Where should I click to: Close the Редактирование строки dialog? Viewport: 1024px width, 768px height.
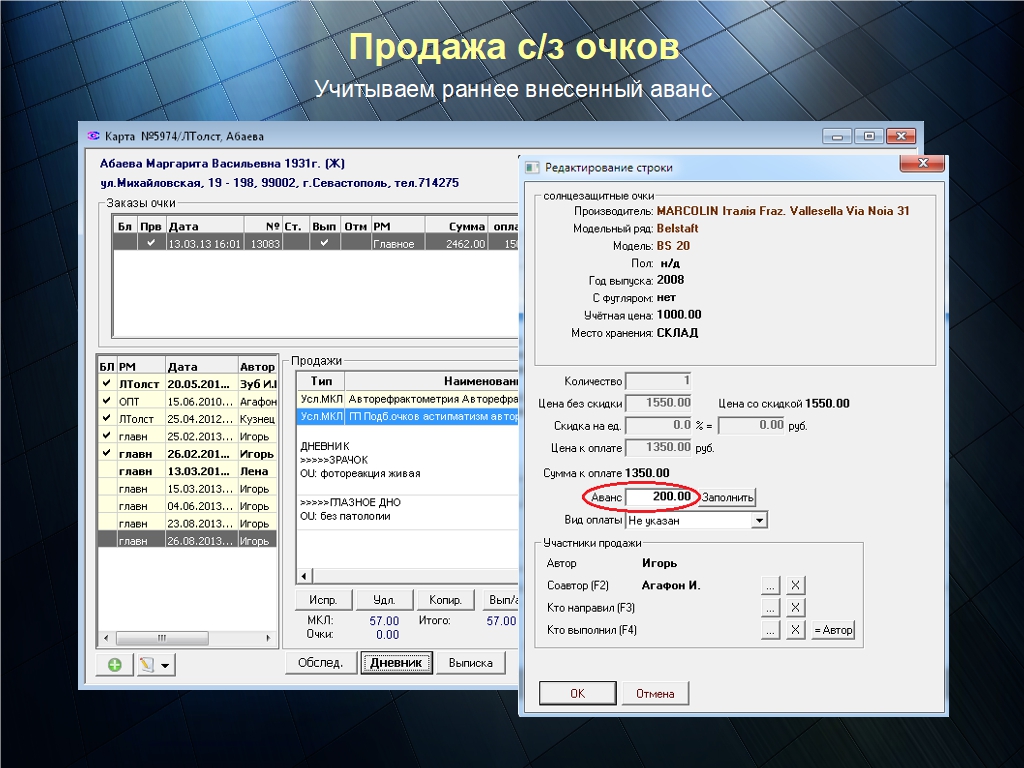[x=921, y=165]
